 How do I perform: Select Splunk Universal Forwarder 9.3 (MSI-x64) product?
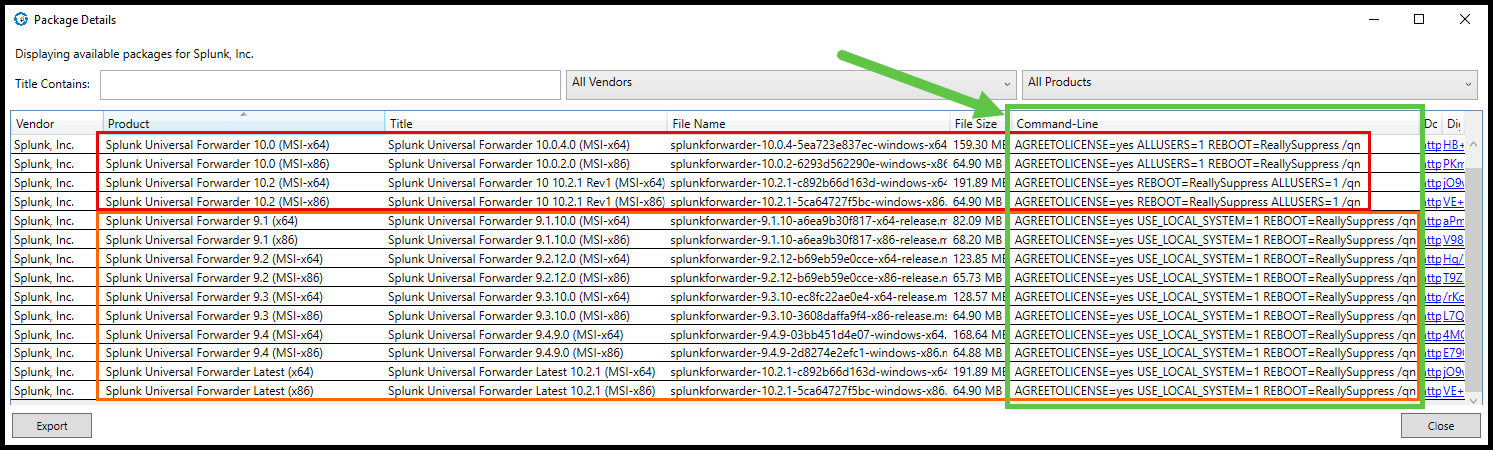tap(214, 297)
